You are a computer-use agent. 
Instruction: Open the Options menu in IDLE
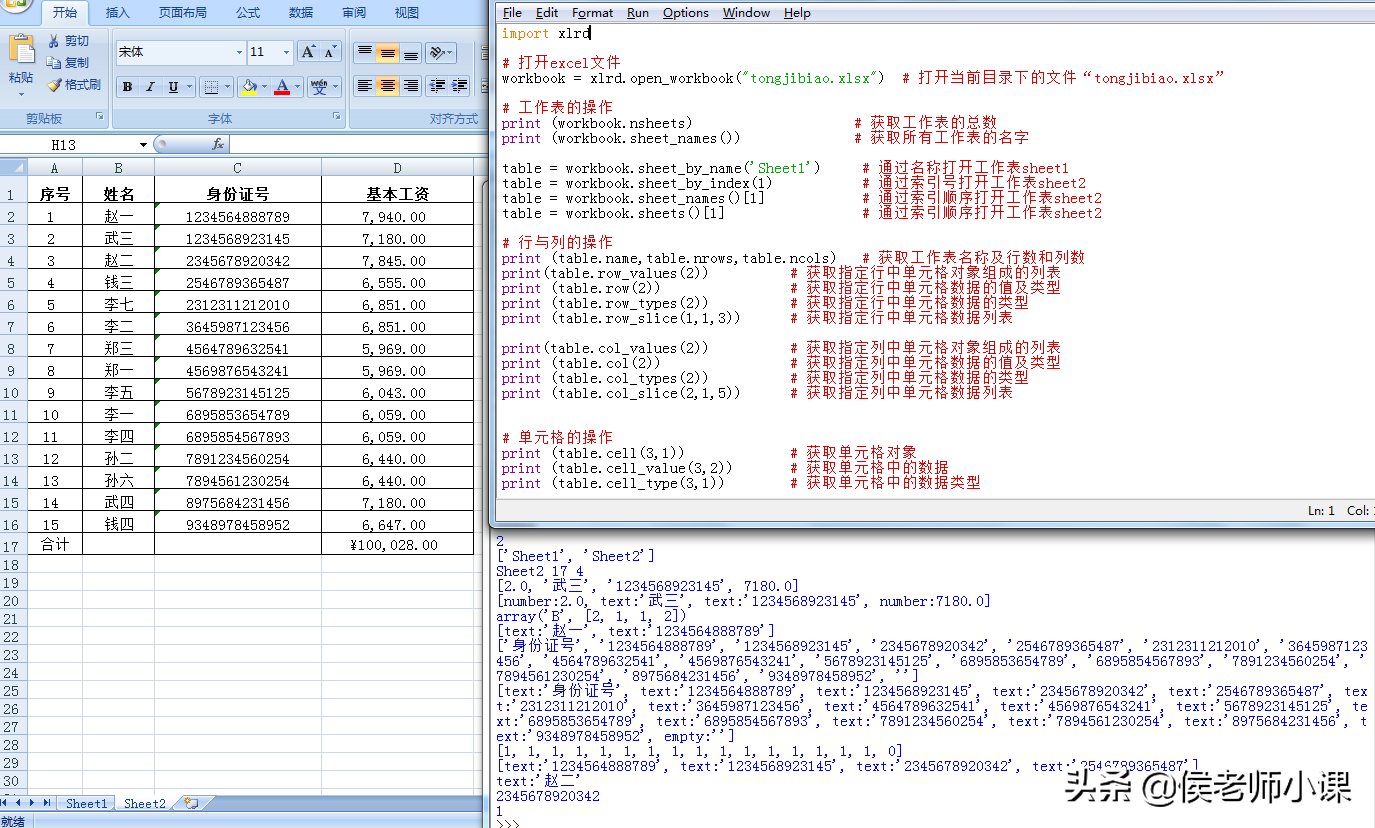click(686, 13)
